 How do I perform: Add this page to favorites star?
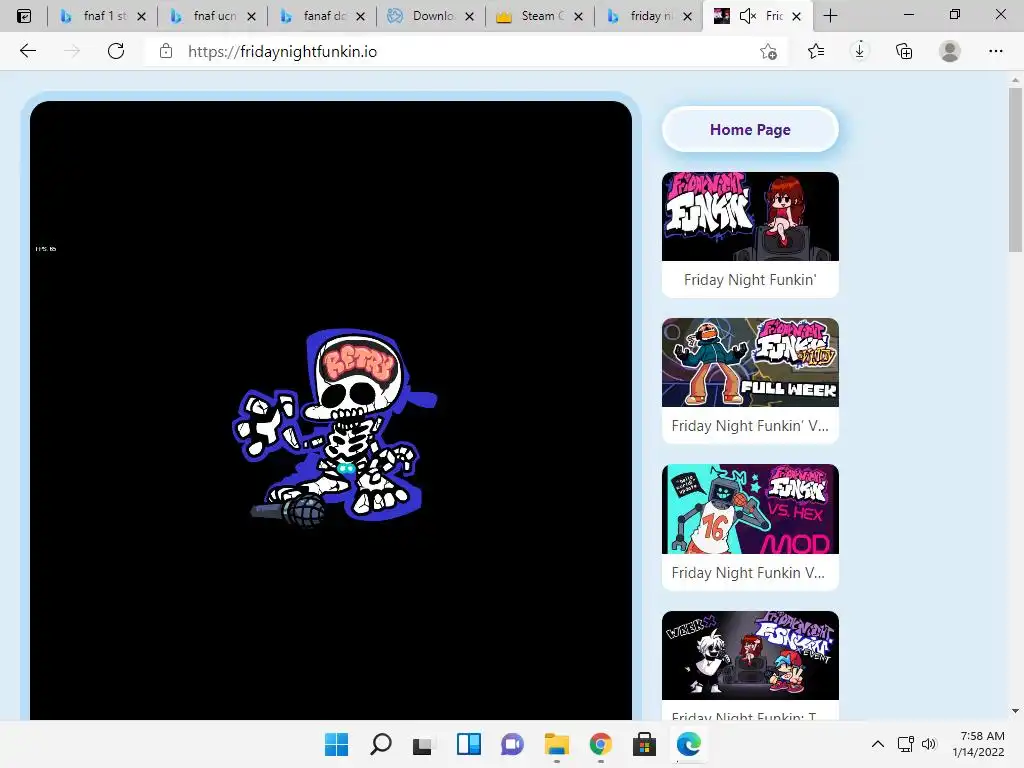(x=769, y=52)
